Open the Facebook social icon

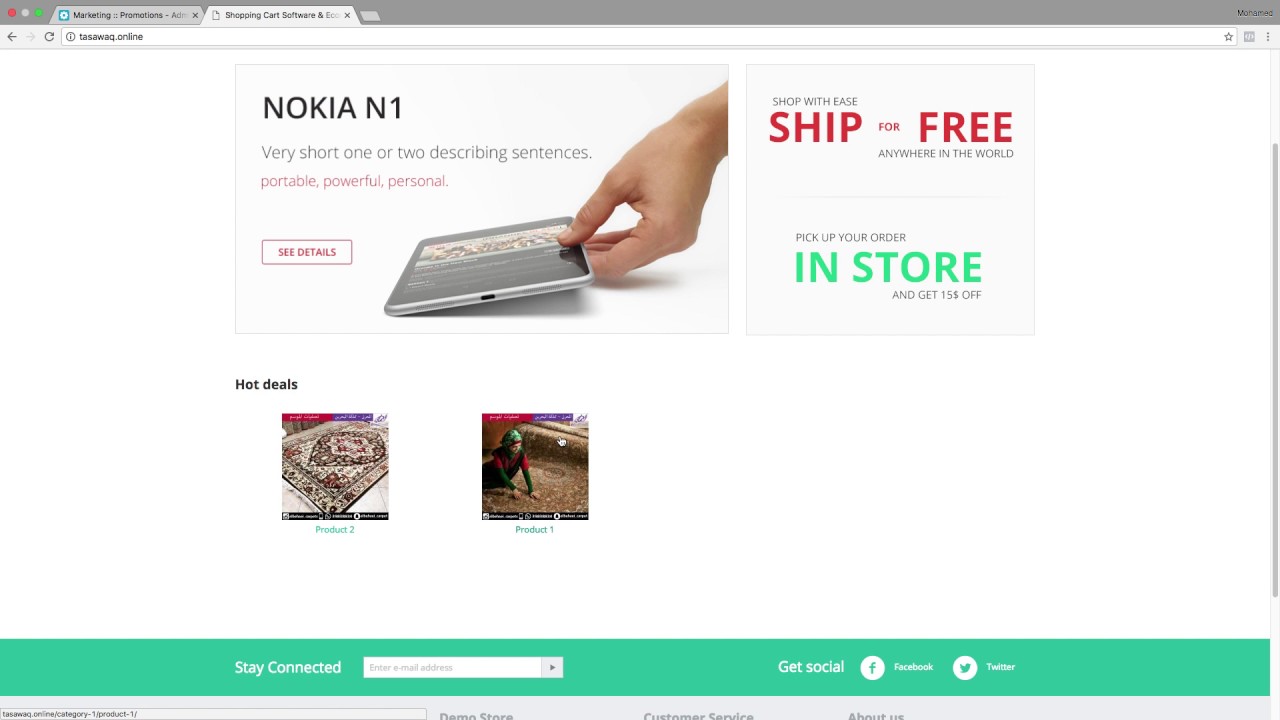pyautogui.click(x=872, y=667)
